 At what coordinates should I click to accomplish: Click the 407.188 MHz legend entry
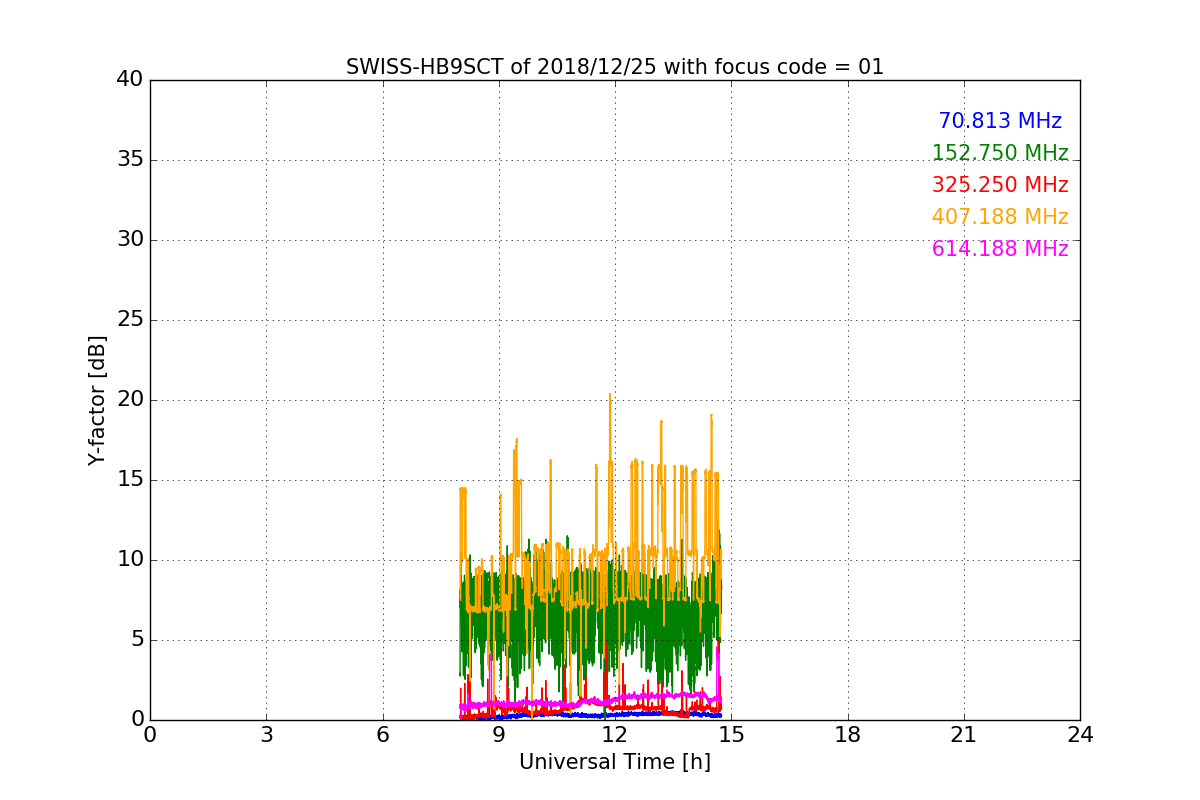[x=1000, y=217]
